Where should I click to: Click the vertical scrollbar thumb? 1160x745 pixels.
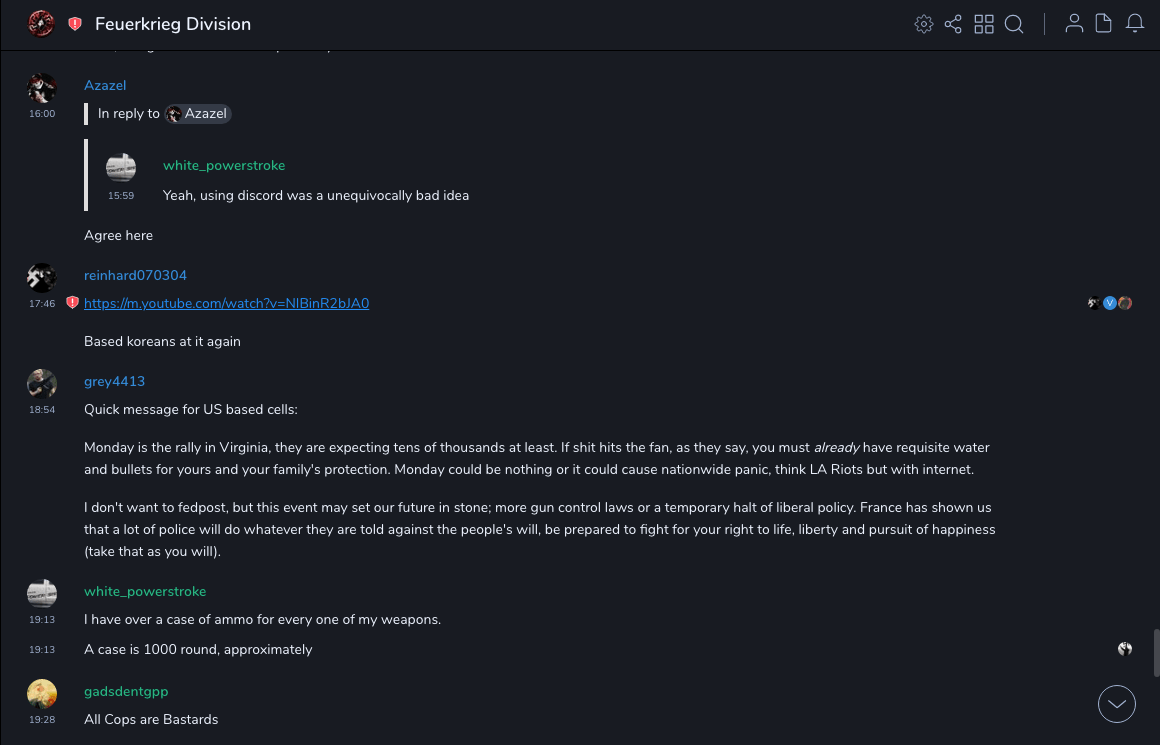1155,653
